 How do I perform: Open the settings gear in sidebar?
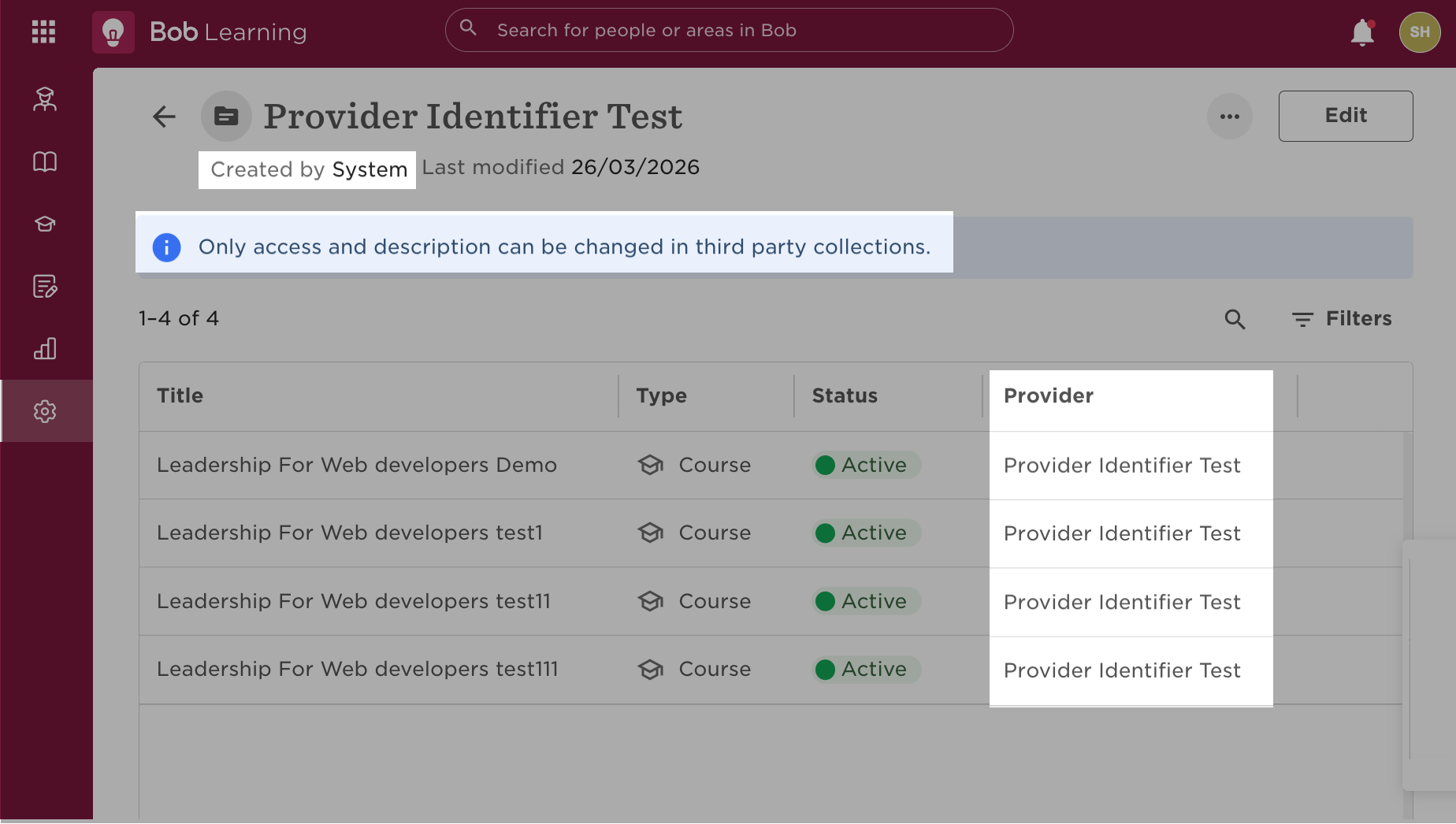tap(45, 411)
